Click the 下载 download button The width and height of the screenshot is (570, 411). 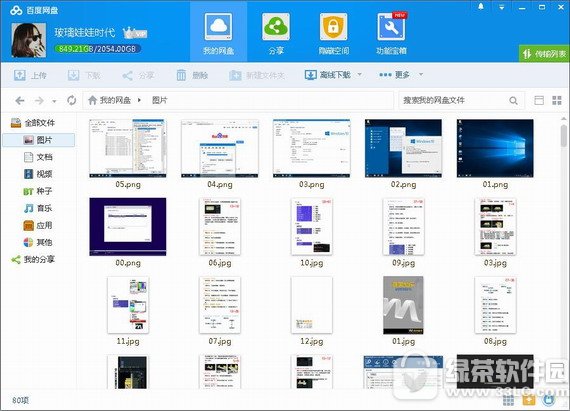[x=84, y=75]
